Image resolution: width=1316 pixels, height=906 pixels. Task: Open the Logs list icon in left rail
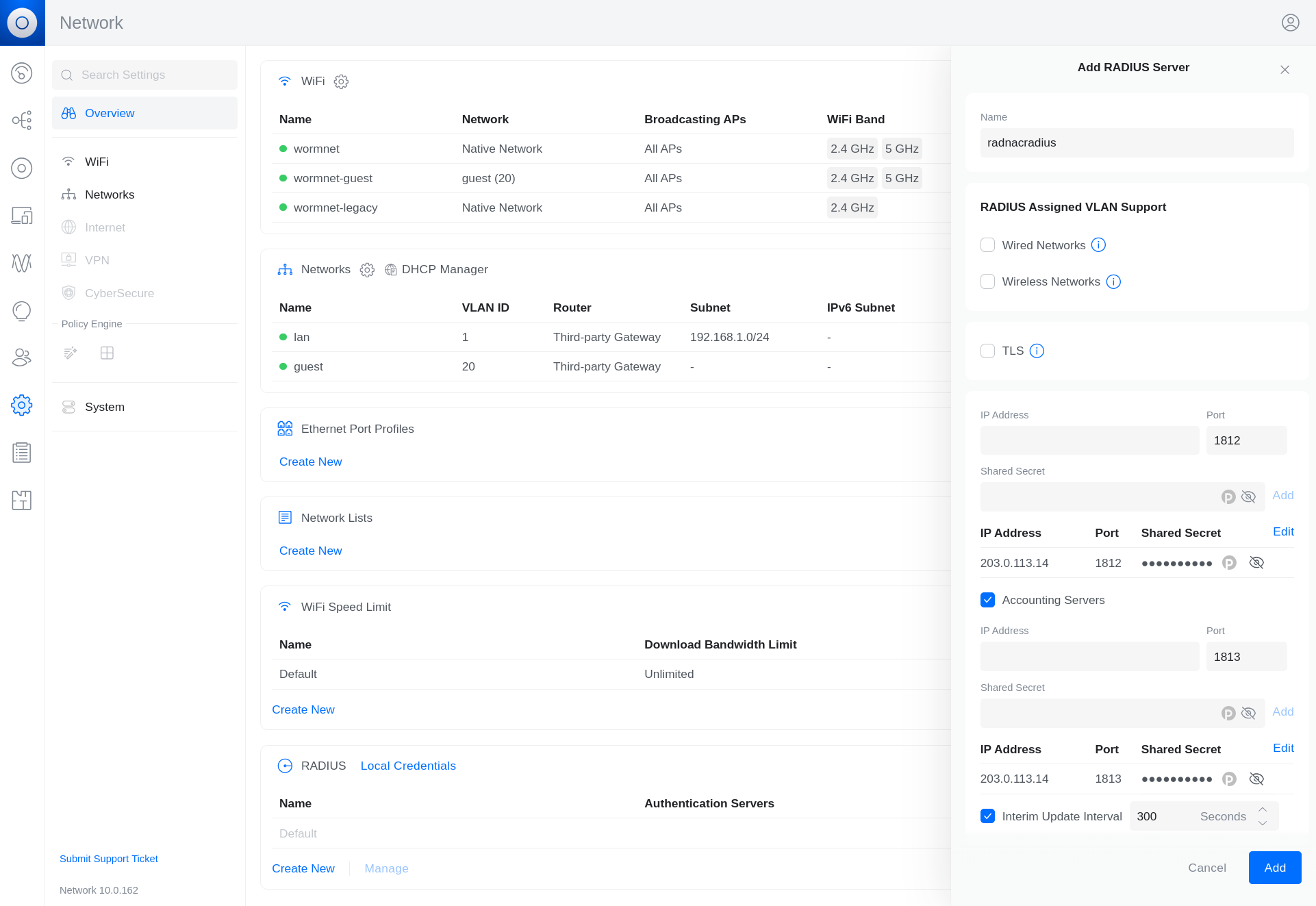coord(22,453)
